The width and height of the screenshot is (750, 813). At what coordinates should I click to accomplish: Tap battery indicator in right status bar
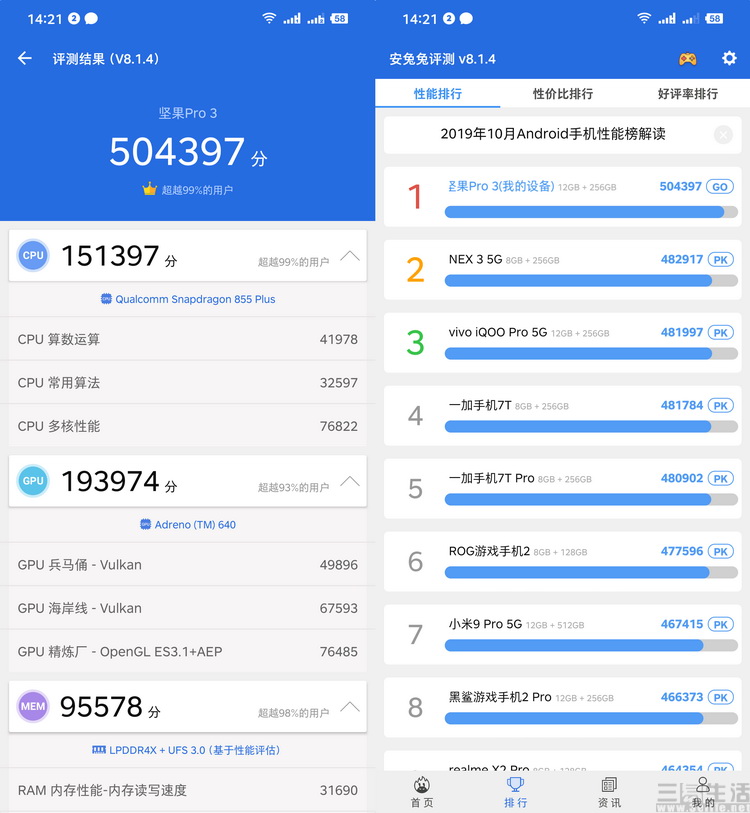click(x=715, y=19)
